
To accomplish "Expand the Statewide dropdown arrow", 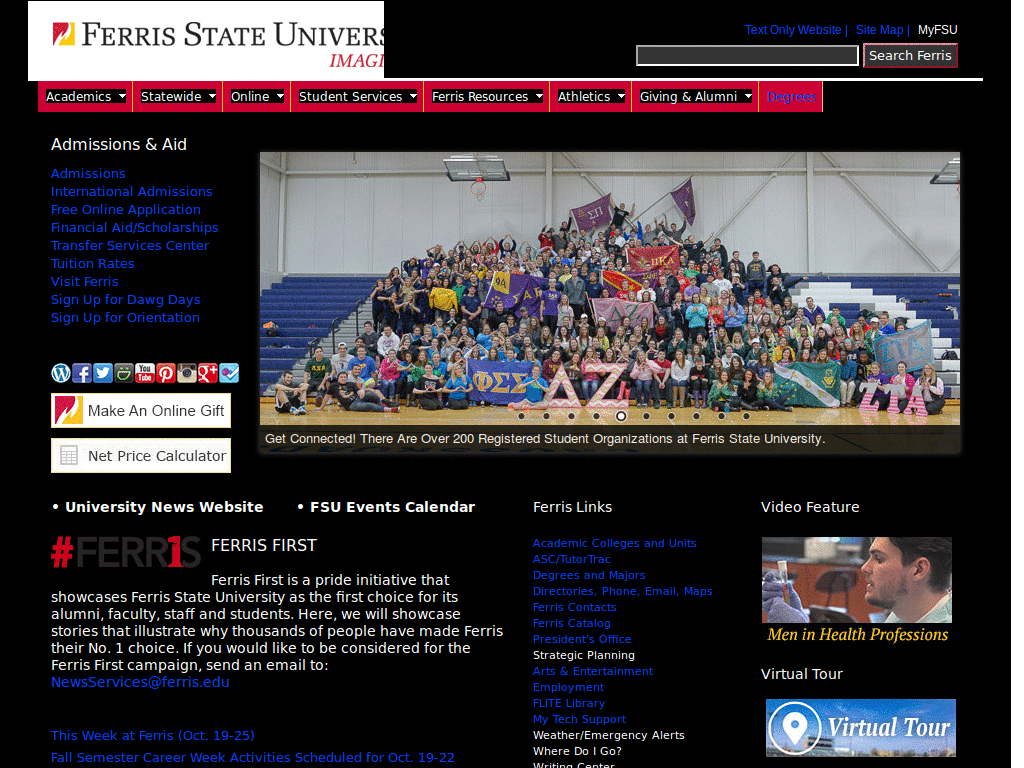I will click(x=212, y=97).
